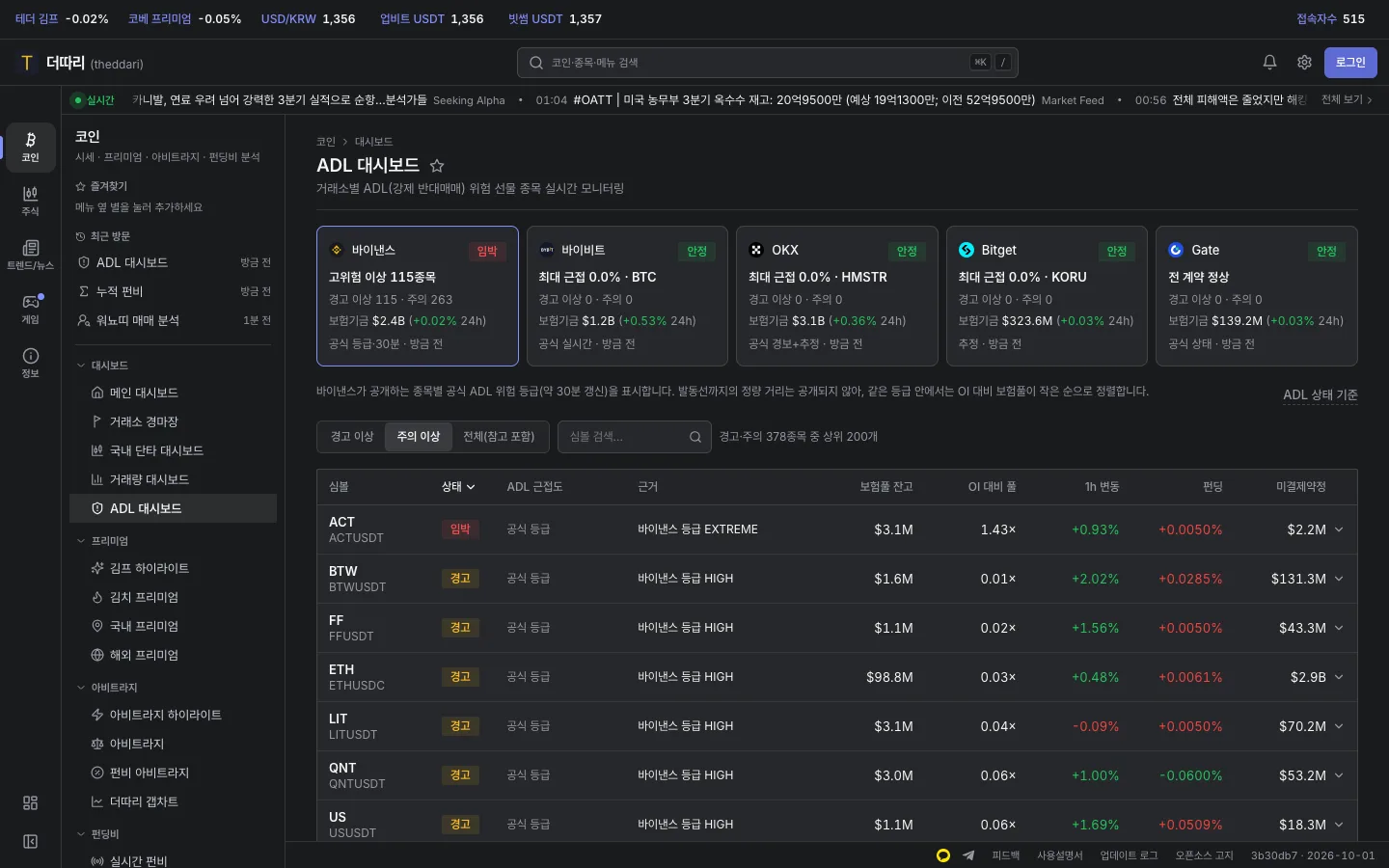This screenshot has height=868, width=1389.
Task: Sort by 보험풀 잔고 column header
Action: 885,487
